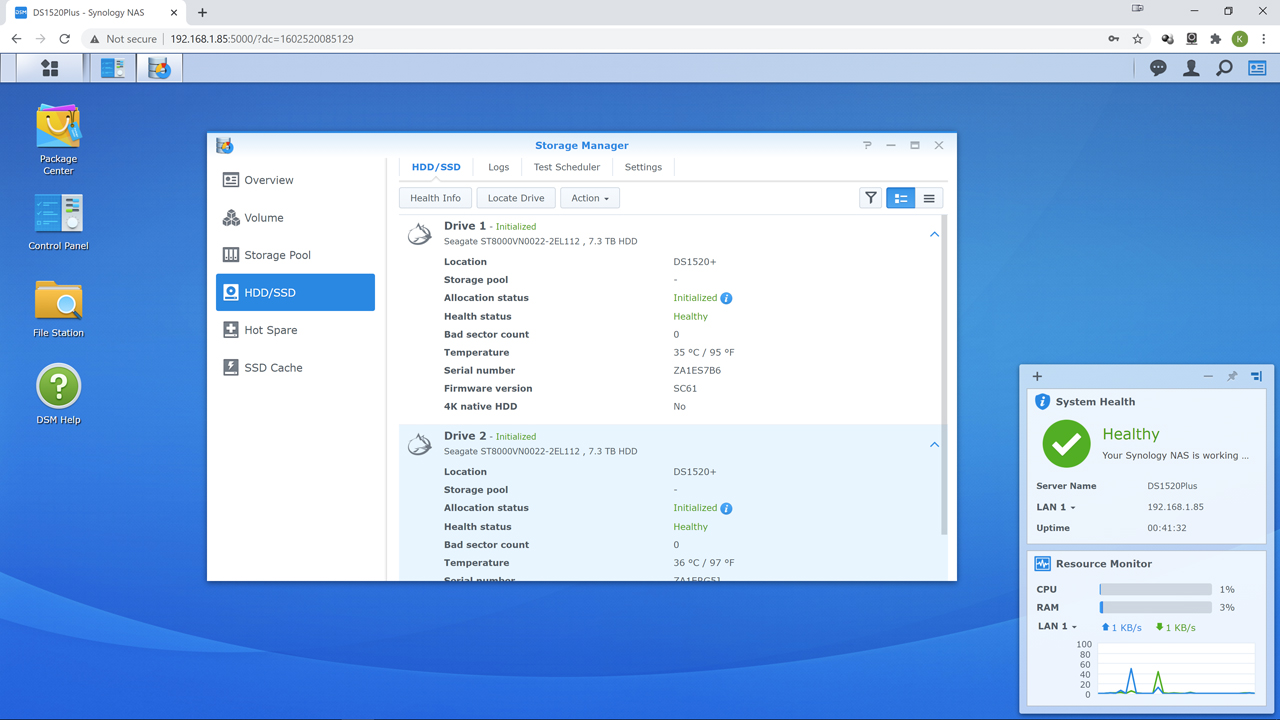Click Drive 1 firmware version SC61
The image size is (1280, 720).
[685, 388]
